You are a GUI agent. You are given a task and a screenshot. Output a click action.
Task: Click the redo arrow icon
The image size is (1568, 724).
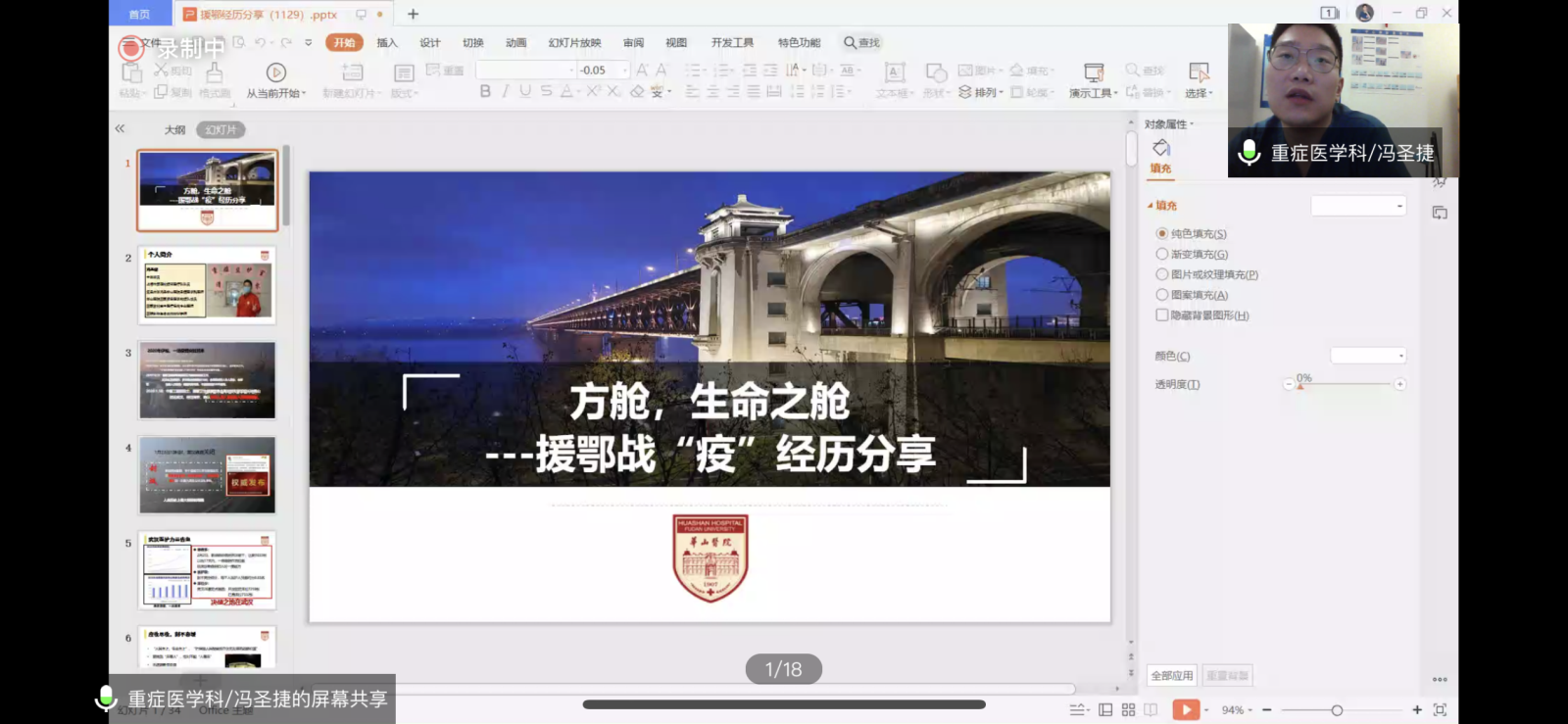click(286, 42)
